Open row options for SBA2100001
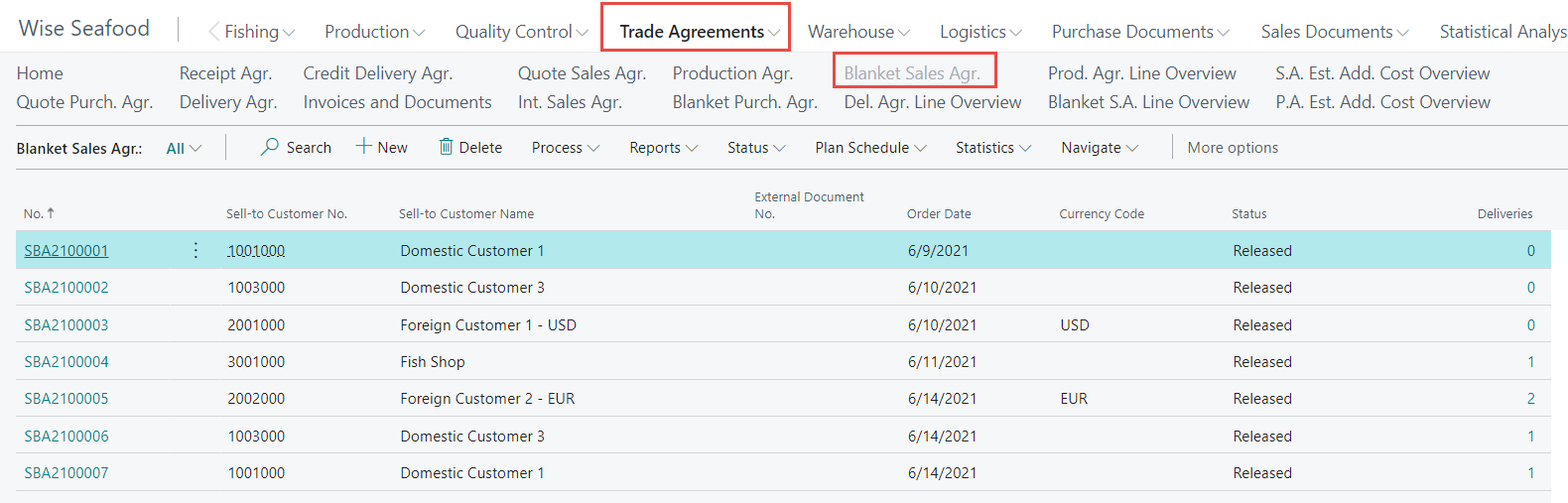 [x=196, y=251]
